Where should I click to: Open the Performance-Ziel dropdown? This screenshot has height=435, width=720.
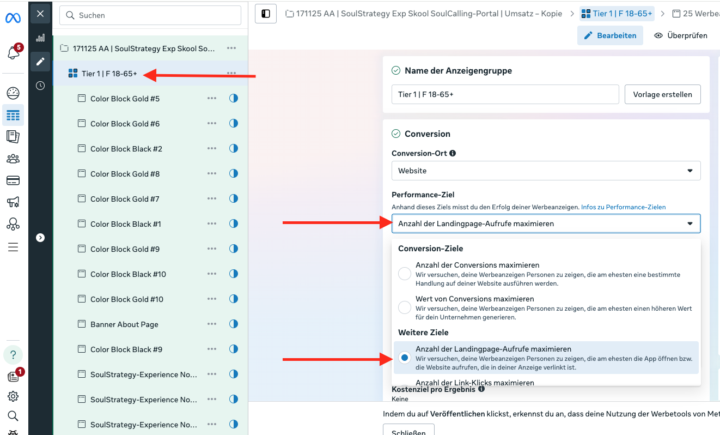(x=546, y=224)
